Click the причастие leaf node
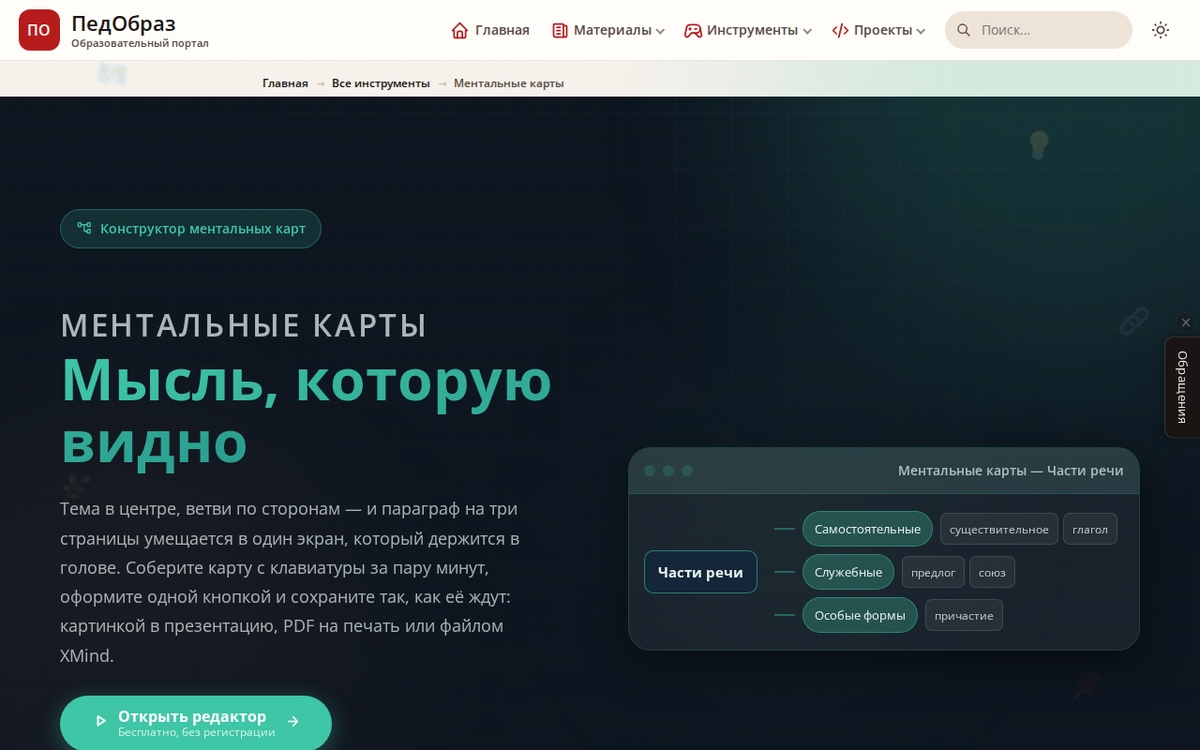The width and height of the screenshot is (1200, 750). tap(964, 615)
